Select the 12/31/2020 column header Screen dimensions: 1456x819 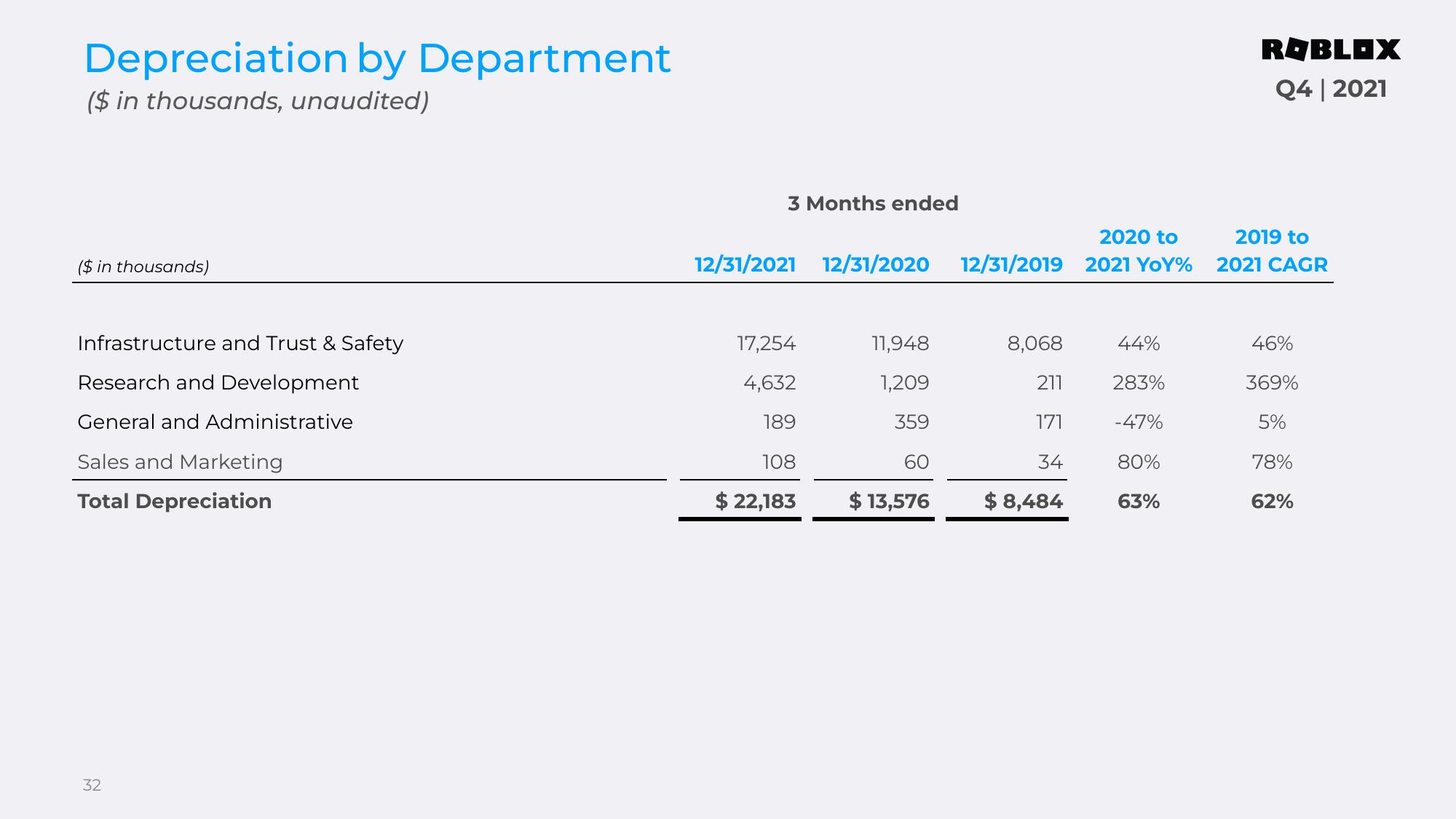tap(875, 264)
